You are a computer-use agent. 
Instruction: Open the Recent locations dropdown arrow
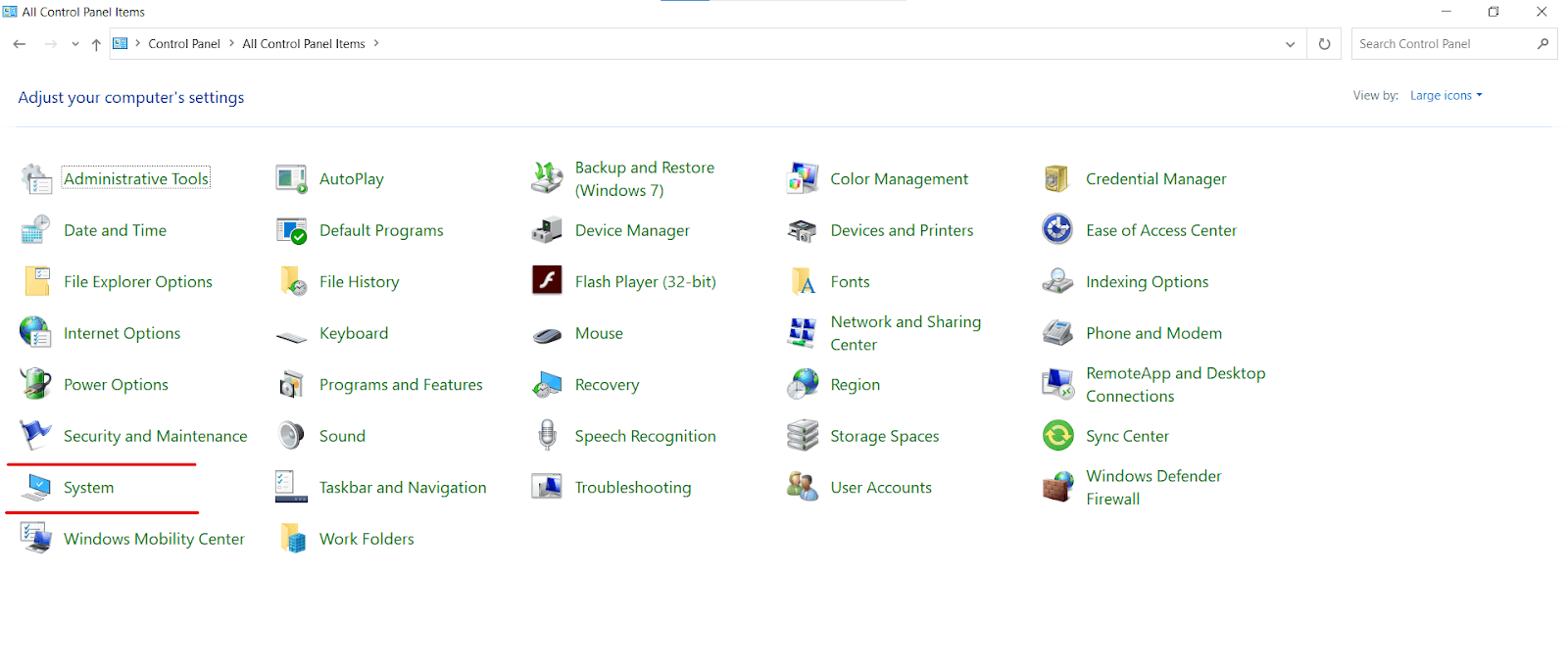coord(75,44)
